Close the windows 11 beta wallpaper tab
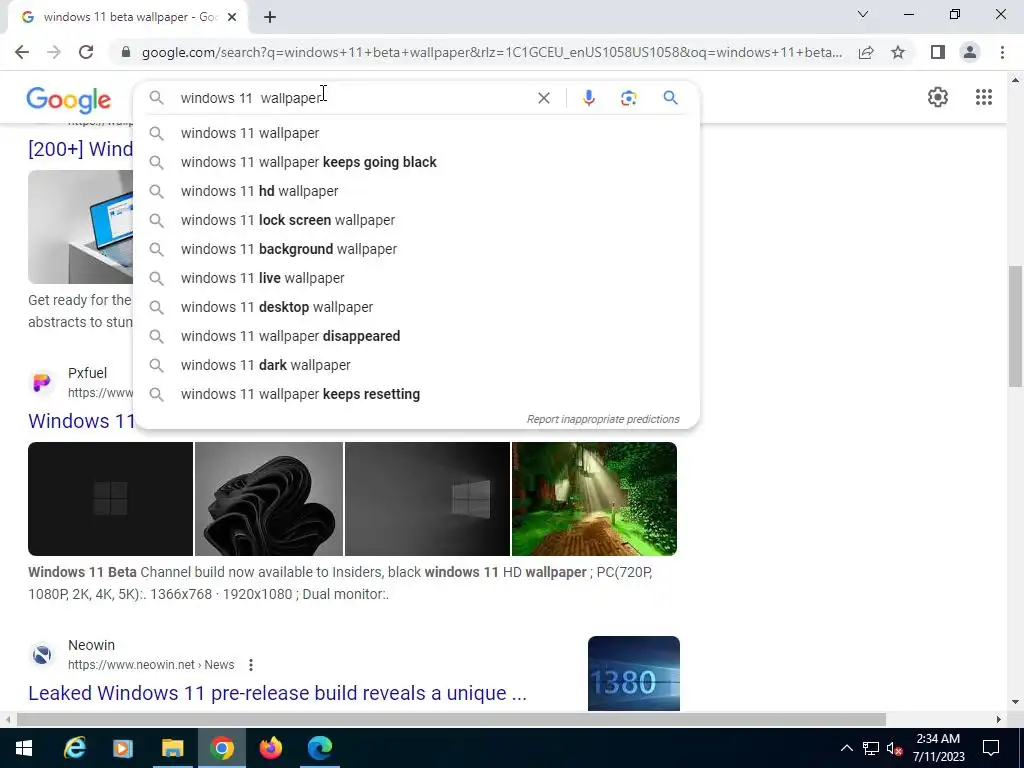Image resolution: width=1024 pixels, height=768 pixels. pos(232,17)
